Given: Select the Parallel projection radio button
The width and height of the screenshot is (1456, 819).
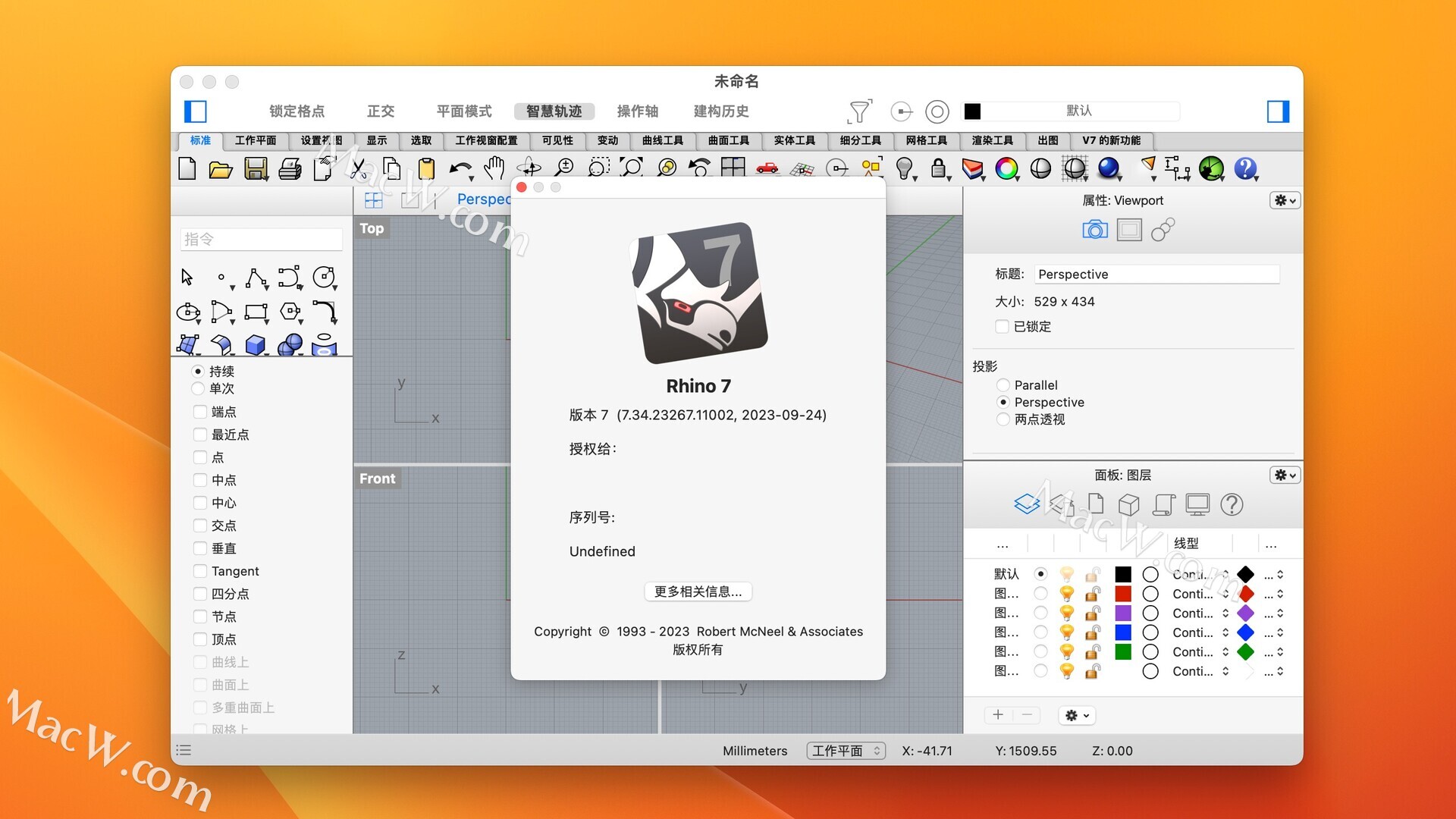Looking at the screenshot, I should coord(1003,385).
